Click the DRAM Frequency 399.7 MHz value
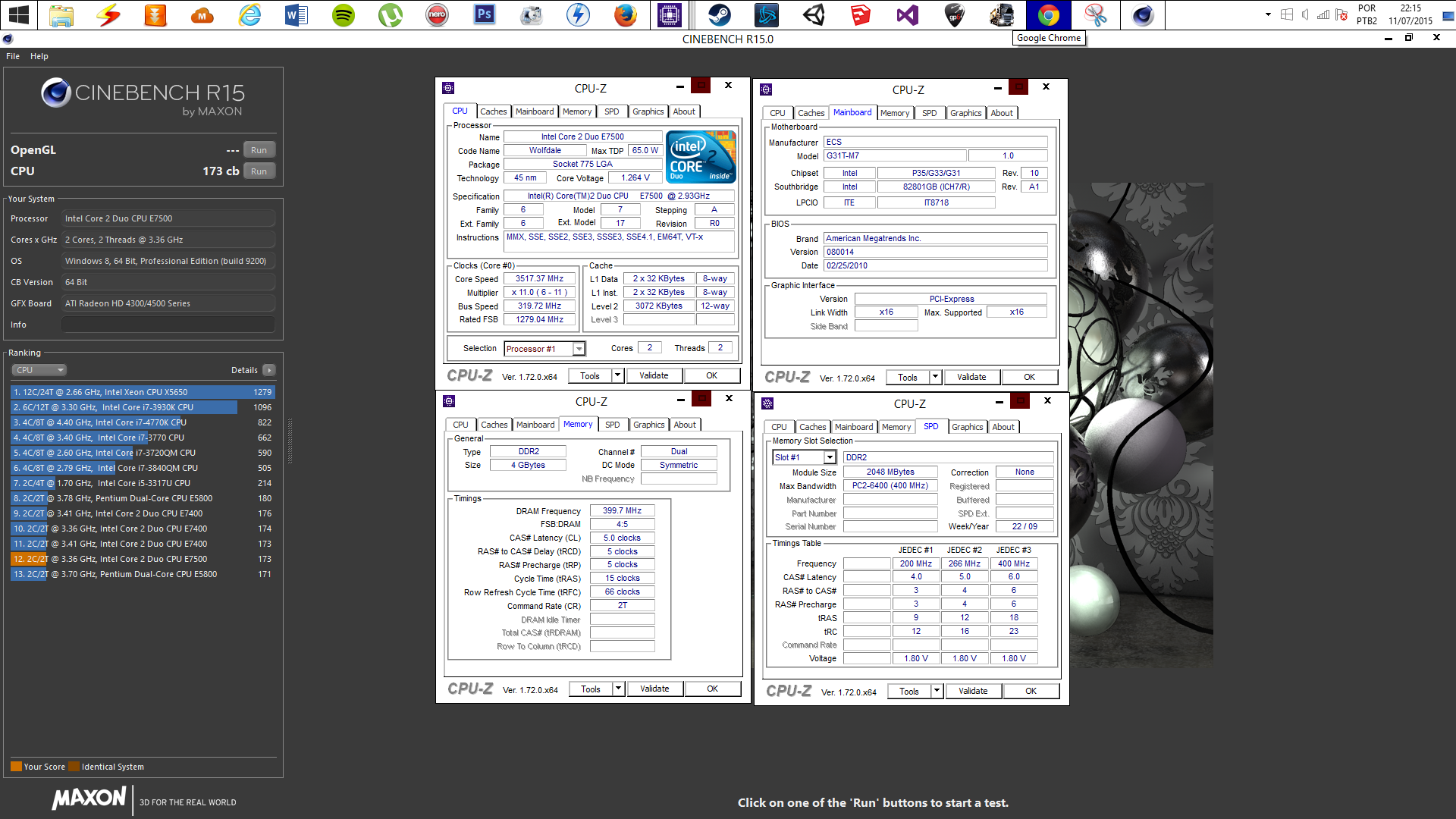The width and height of the screenshot is (1456, 819). click(622, 510)
